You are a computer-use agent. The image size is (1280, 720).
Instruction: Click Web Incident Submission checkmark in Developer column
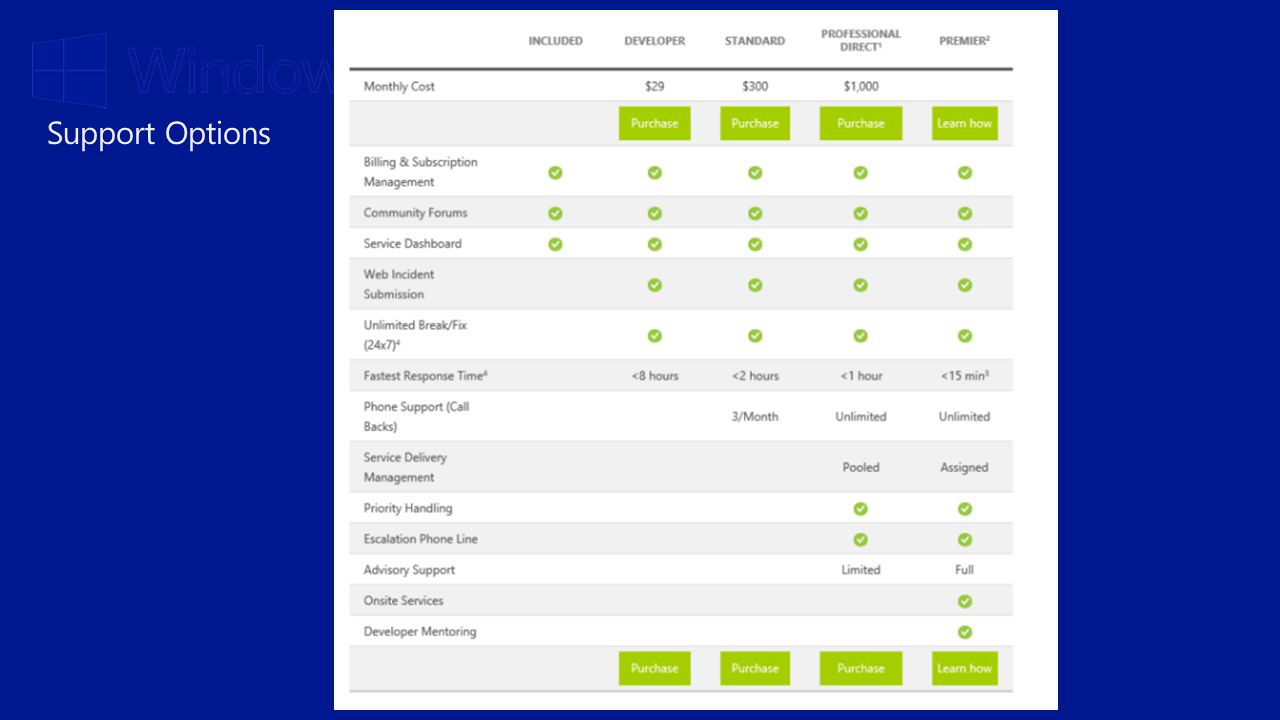click(x=654, y=285)
